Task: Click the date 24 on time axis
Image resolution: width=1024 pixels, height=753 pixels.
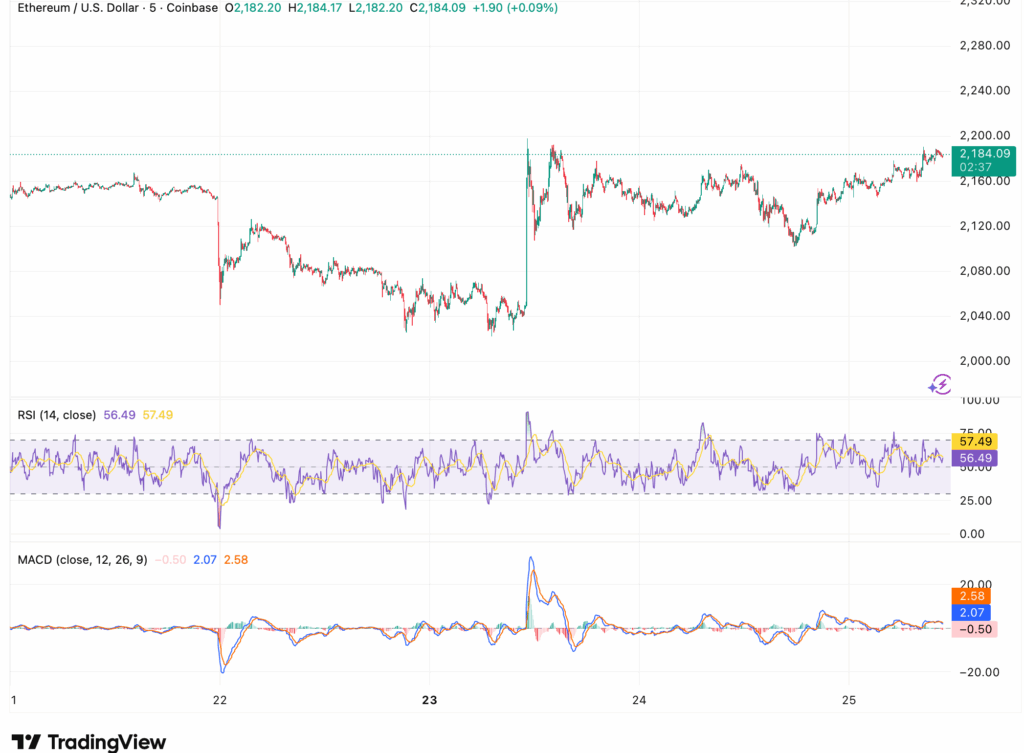Action: pyautogui.click(x=639, y=700)
